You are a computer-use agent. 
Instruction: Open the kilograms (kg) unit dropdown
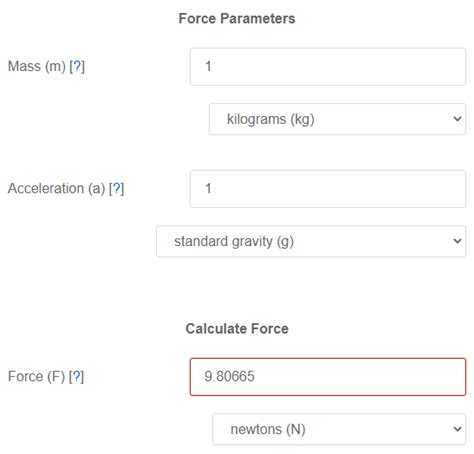coord(337,119)
